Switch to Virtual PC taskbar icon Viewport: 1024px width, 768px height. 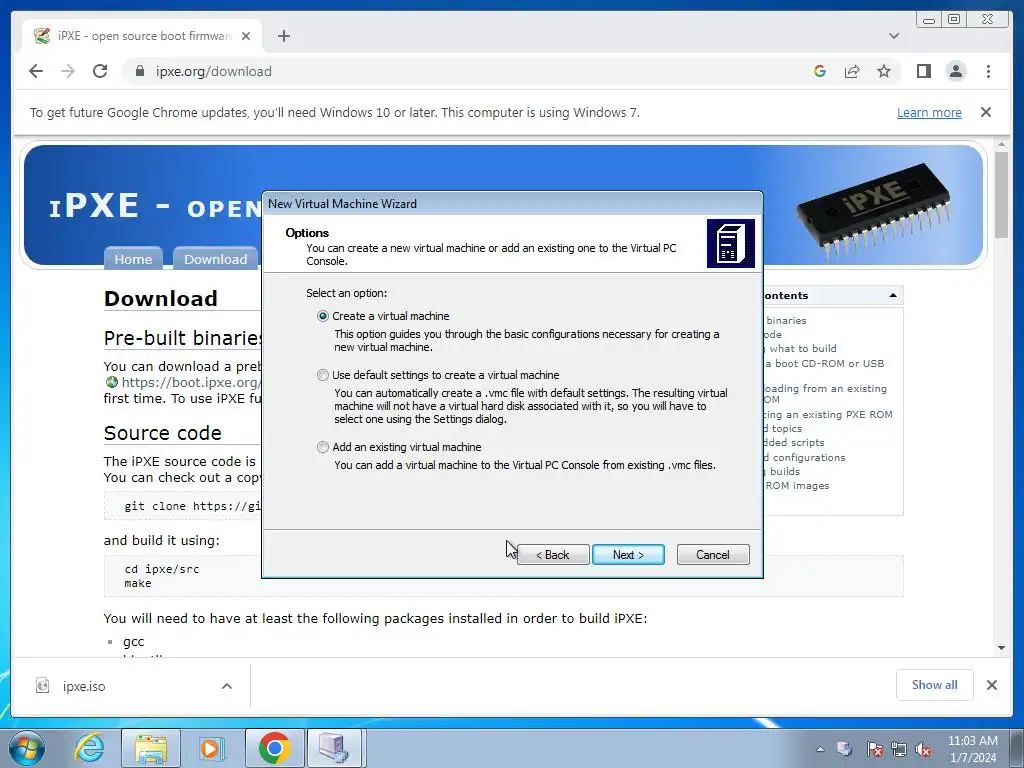pyautogui.click(x=333, y=748)
